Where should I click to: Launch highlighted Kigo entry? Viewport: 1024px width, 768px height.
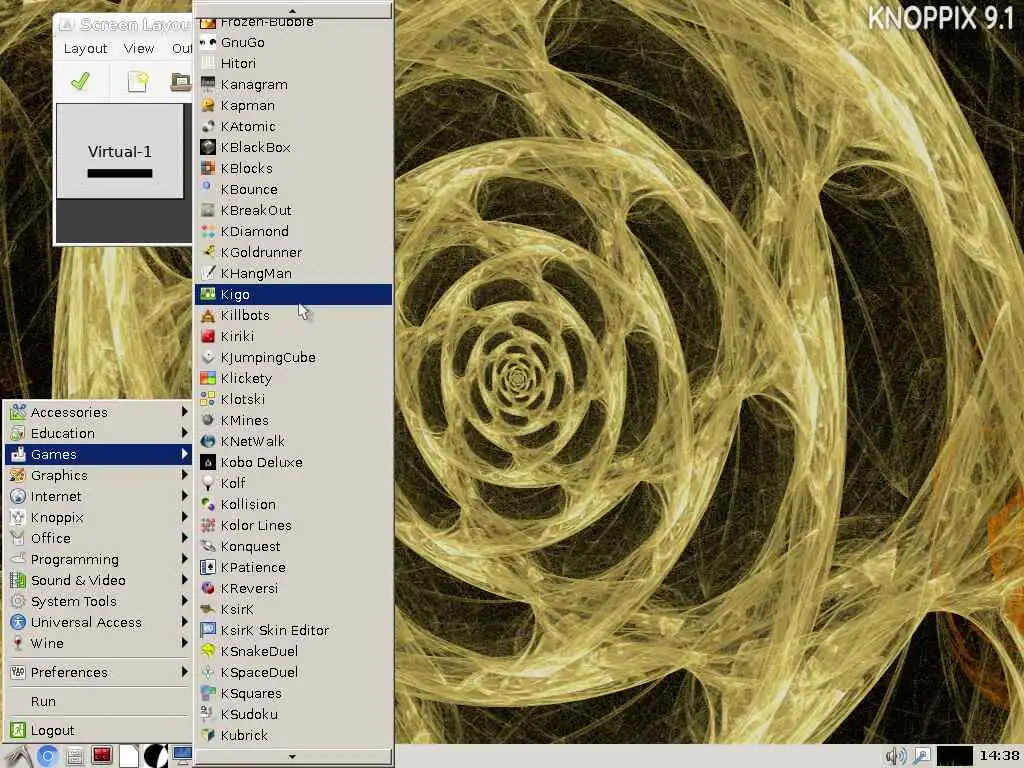[x=293, y=295]
